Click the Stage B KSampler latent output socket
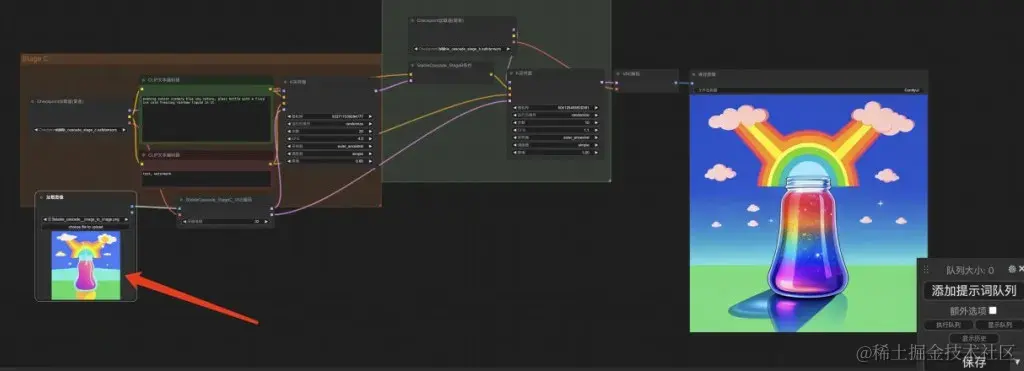 [x=600, y=82]
